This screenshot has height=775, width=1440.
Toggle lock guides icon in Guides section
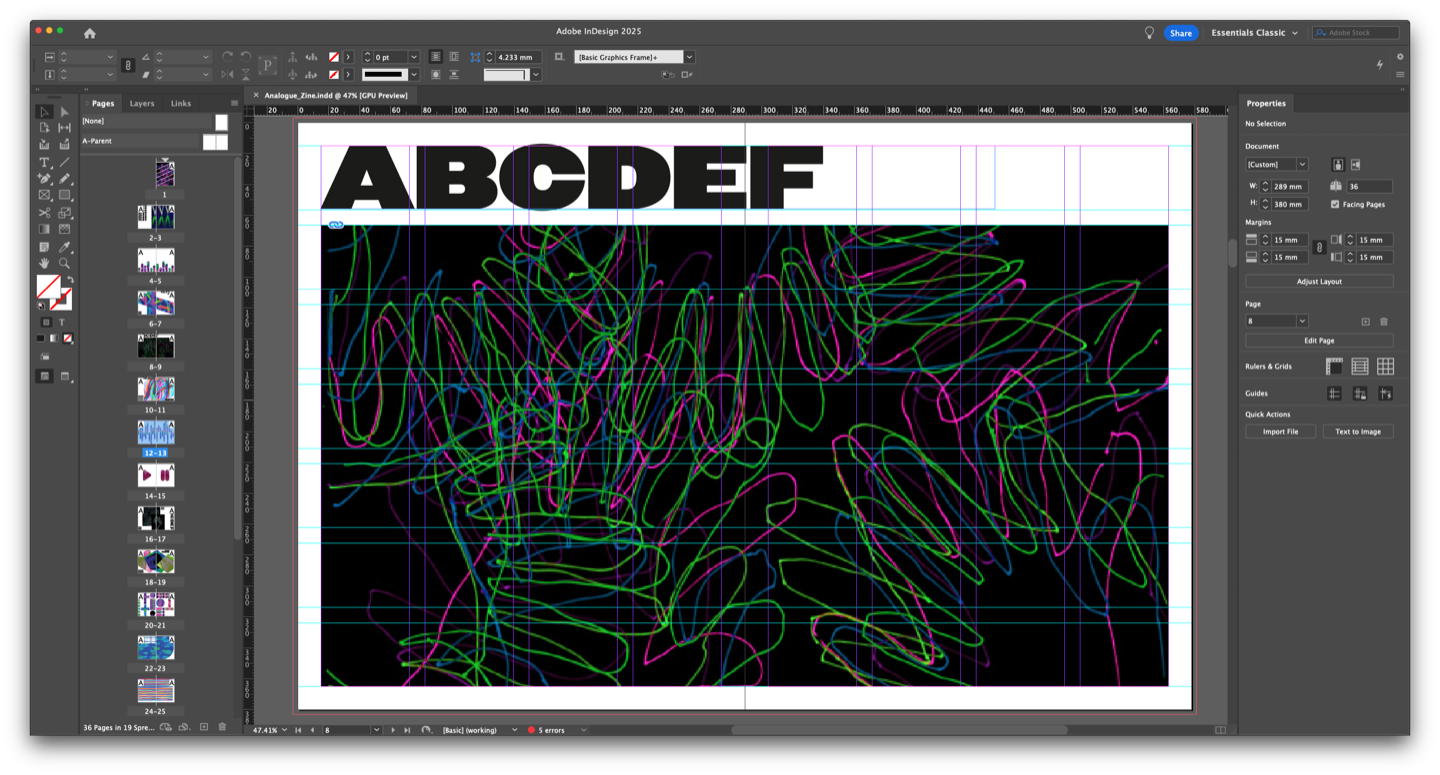pos(1360,394)
